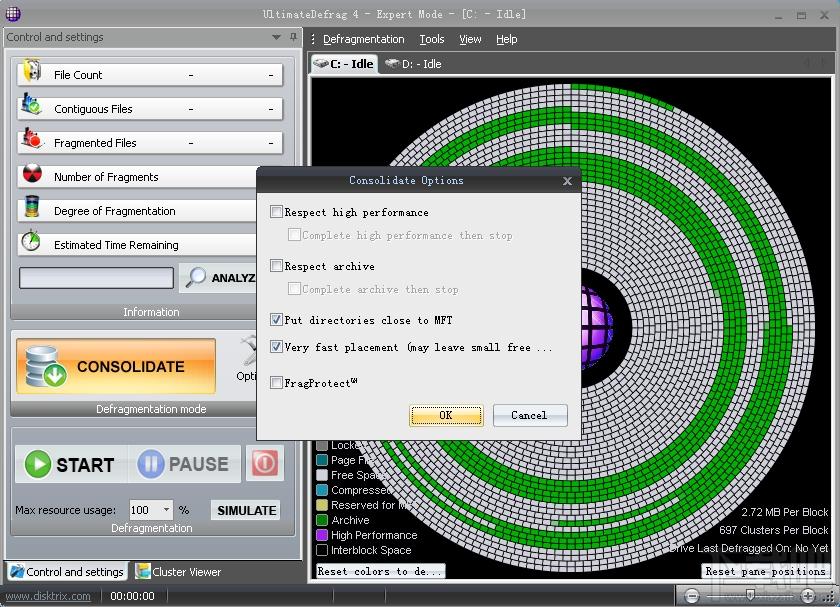This screenshot has width=840, height=607.
Task: Click the PAUSE button
Action: click(184, 464)
